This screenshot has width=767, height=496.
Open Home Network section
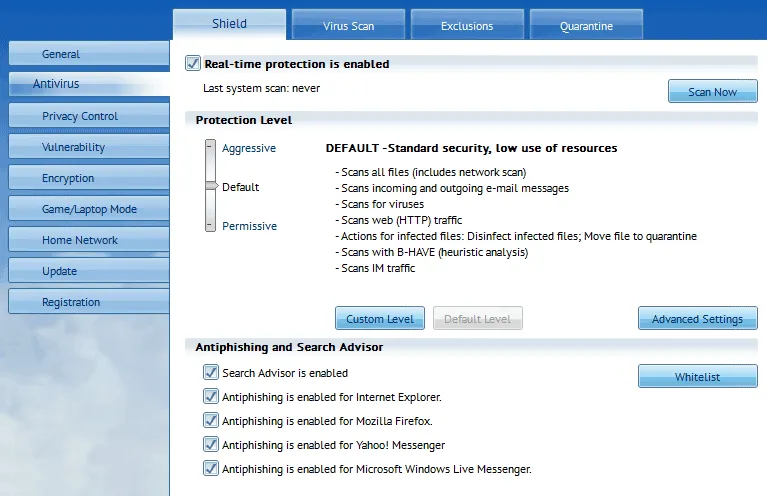tap(89, 240)
